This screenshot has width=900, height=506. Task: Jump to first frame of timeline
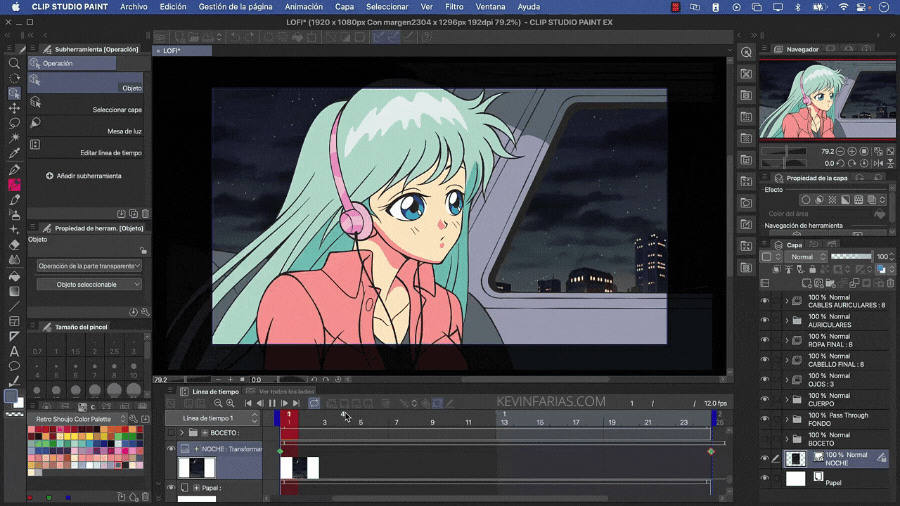pos(248,403)
